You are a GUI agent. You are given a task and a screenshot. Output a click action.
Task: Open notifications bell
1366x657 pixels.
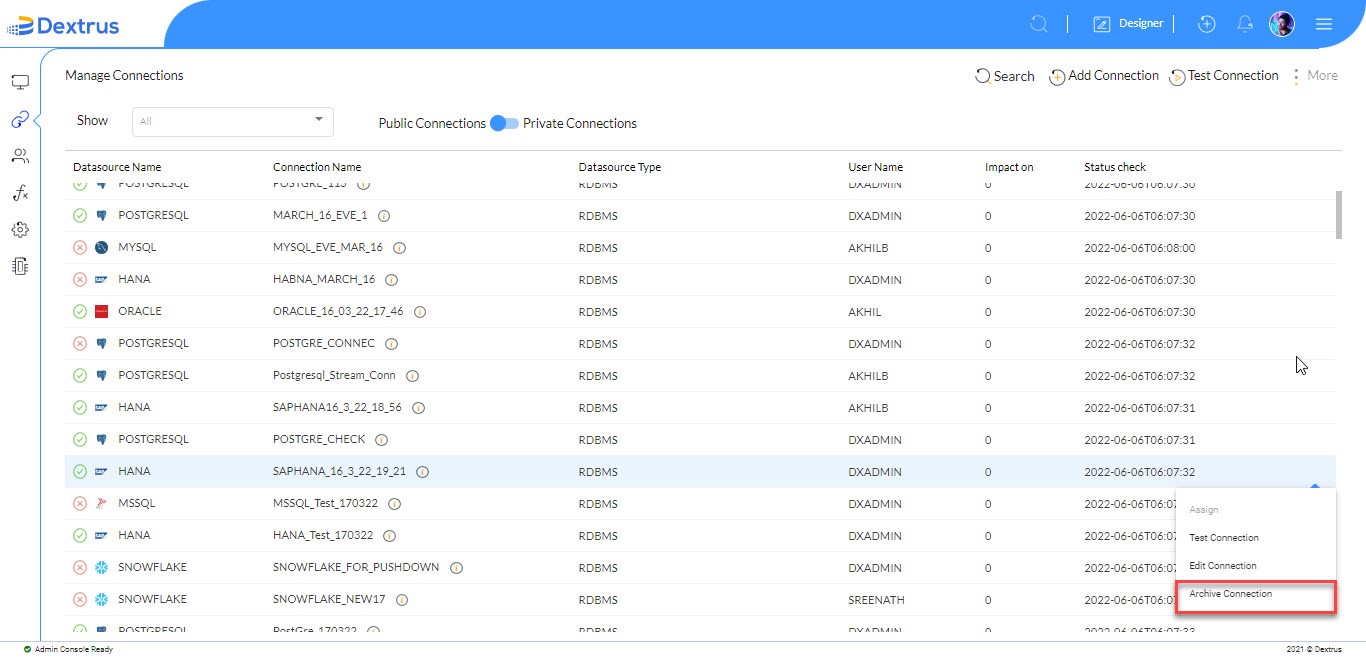[x=1245, y=24]
